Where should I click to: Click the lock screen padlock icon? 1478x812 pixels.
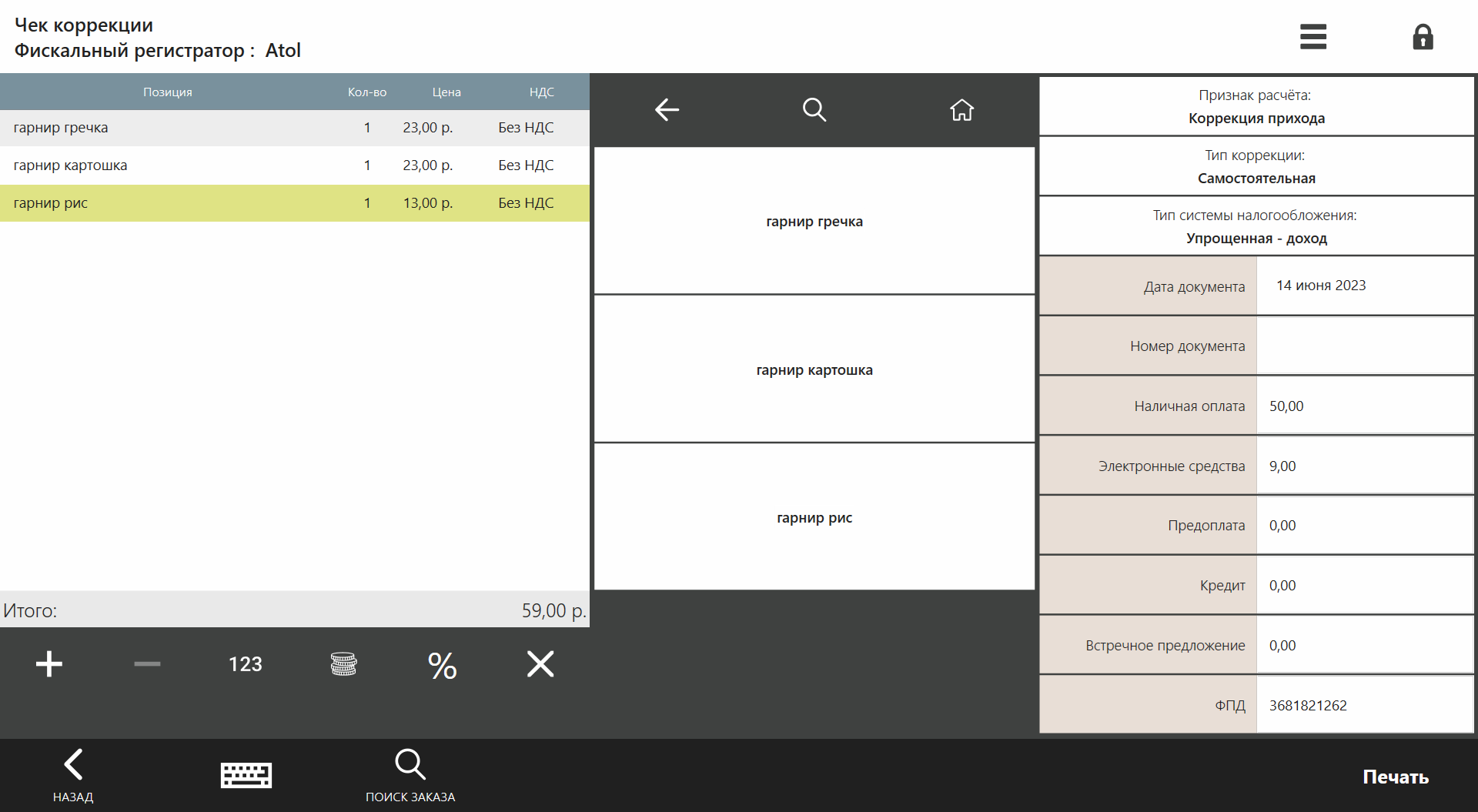point(1423,36)
